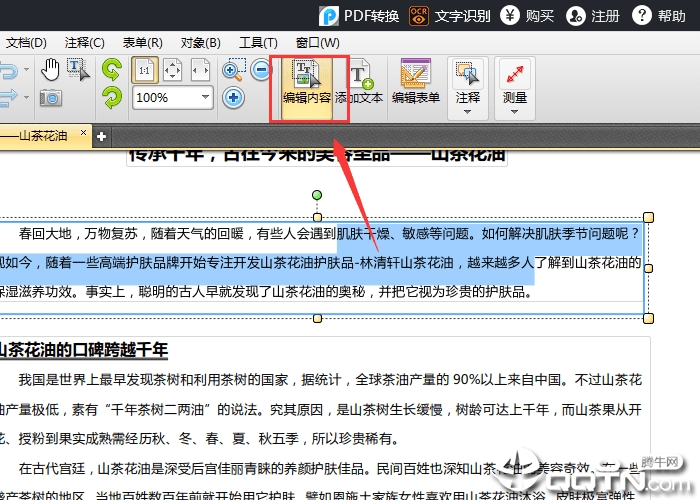Click Fit Page zoom icon
This screenshot has height=500, width=700.
click(x=172, y=70)
